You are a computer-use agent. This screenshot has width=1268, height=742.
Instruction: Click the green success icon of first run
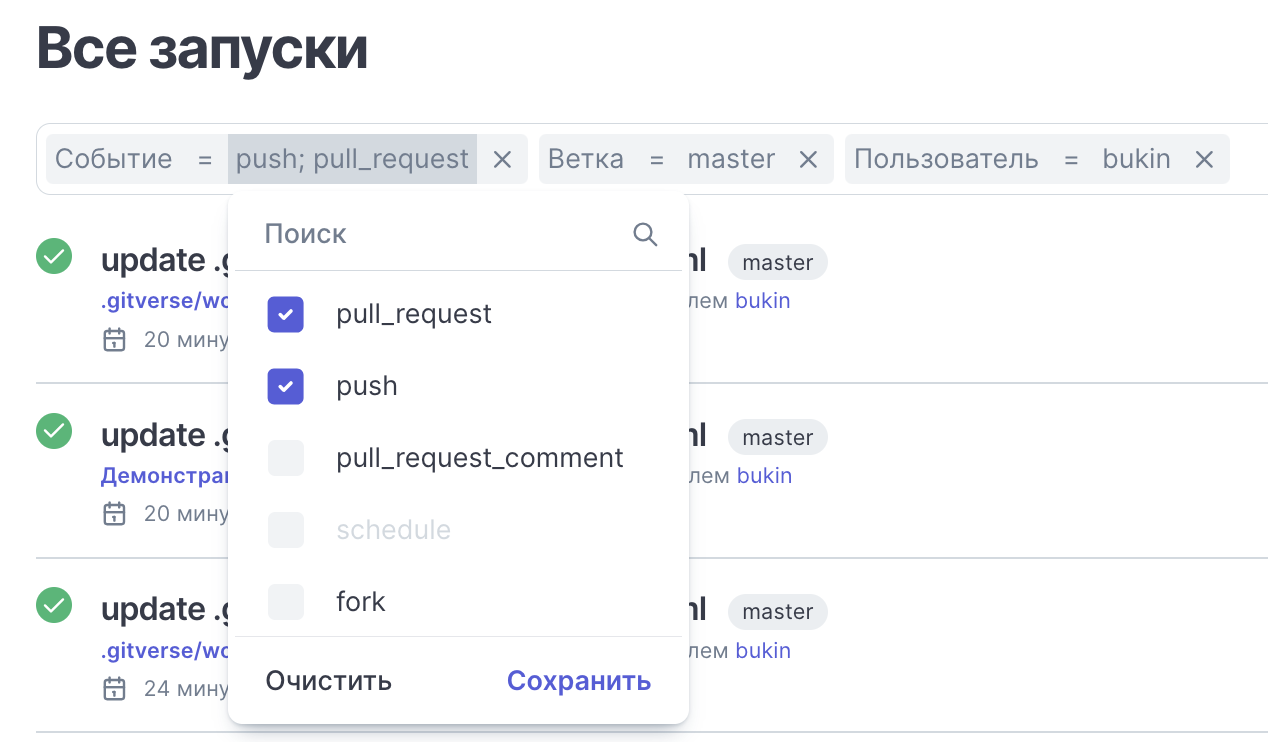pyautogui.click(x=54, y=257)
